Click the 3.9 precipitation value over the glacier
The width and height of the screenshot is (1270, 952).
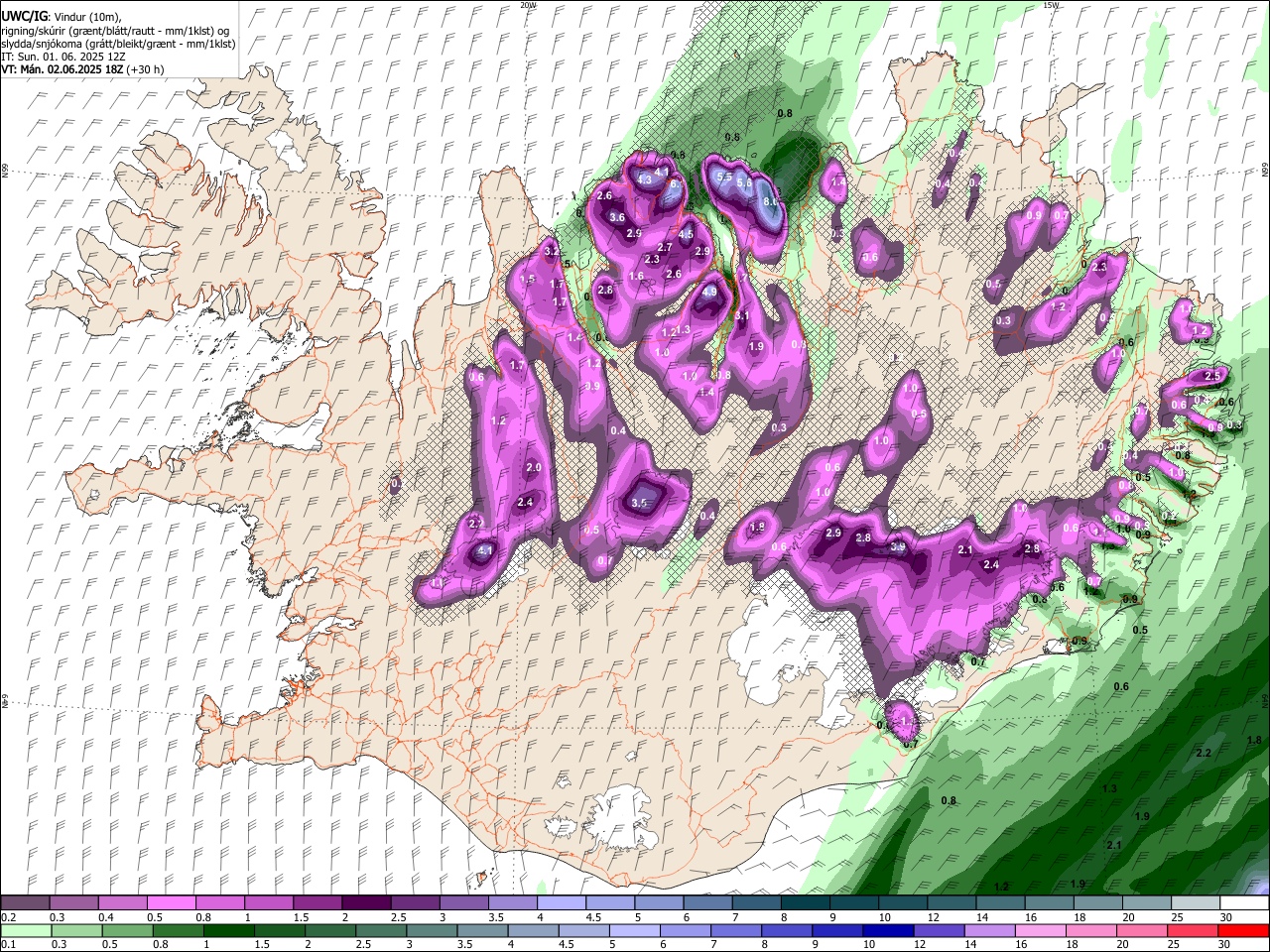click(x=898, y=546)
